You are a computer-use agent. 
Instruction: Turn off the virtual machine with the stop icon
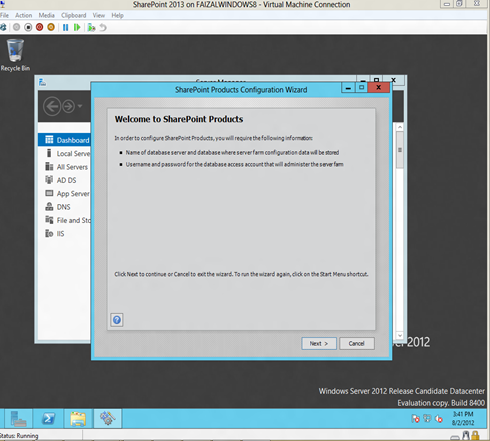coord(28,27)
